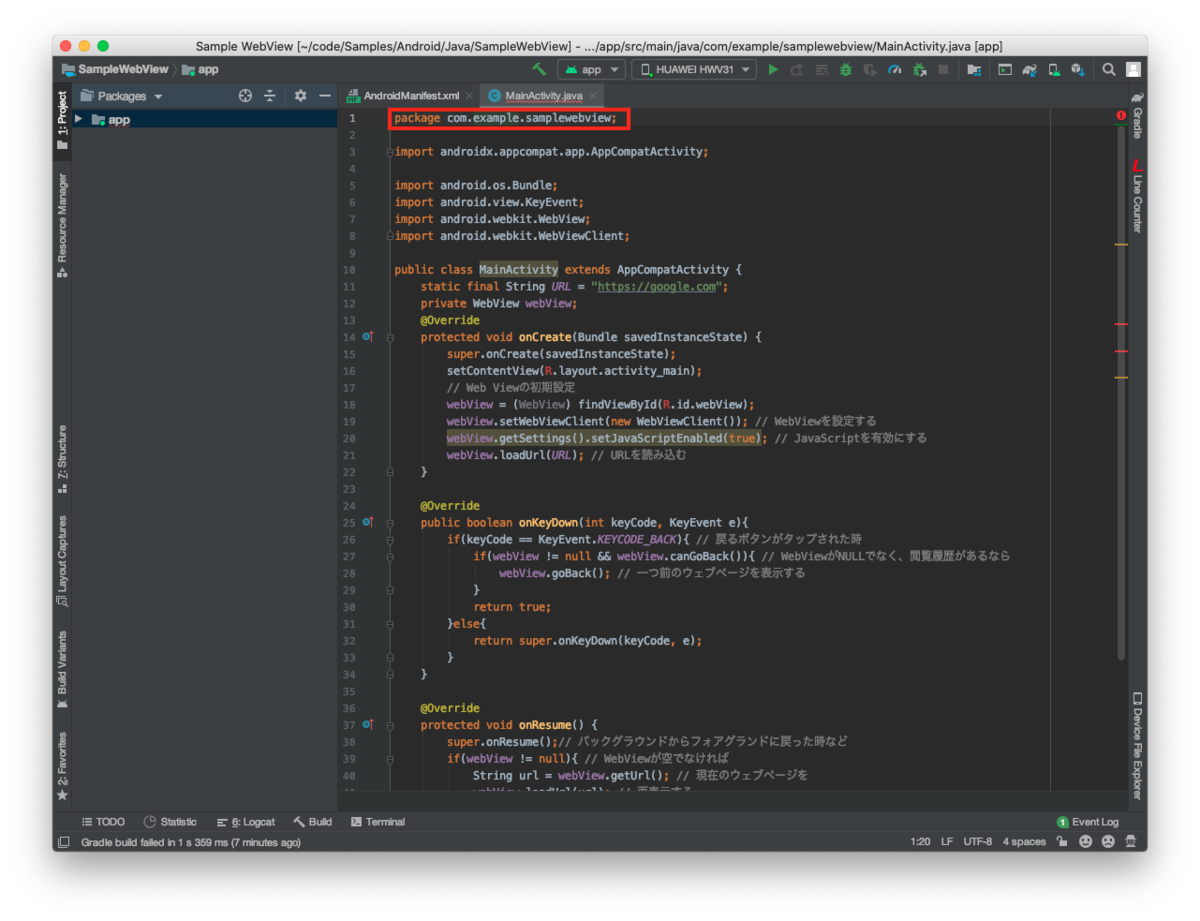Toggle read-only lock icon in status bar
The width and height of the screenshot is (1200, 921).
click(x=1061, y=842)
